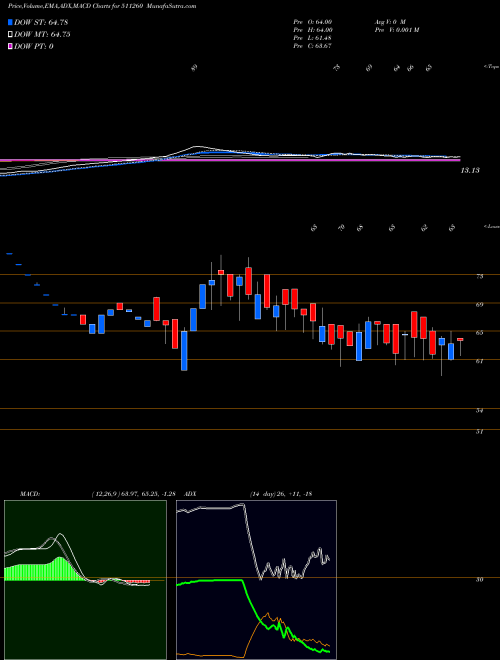Click the ADX (14 day) values text

(x=281, y=494)
